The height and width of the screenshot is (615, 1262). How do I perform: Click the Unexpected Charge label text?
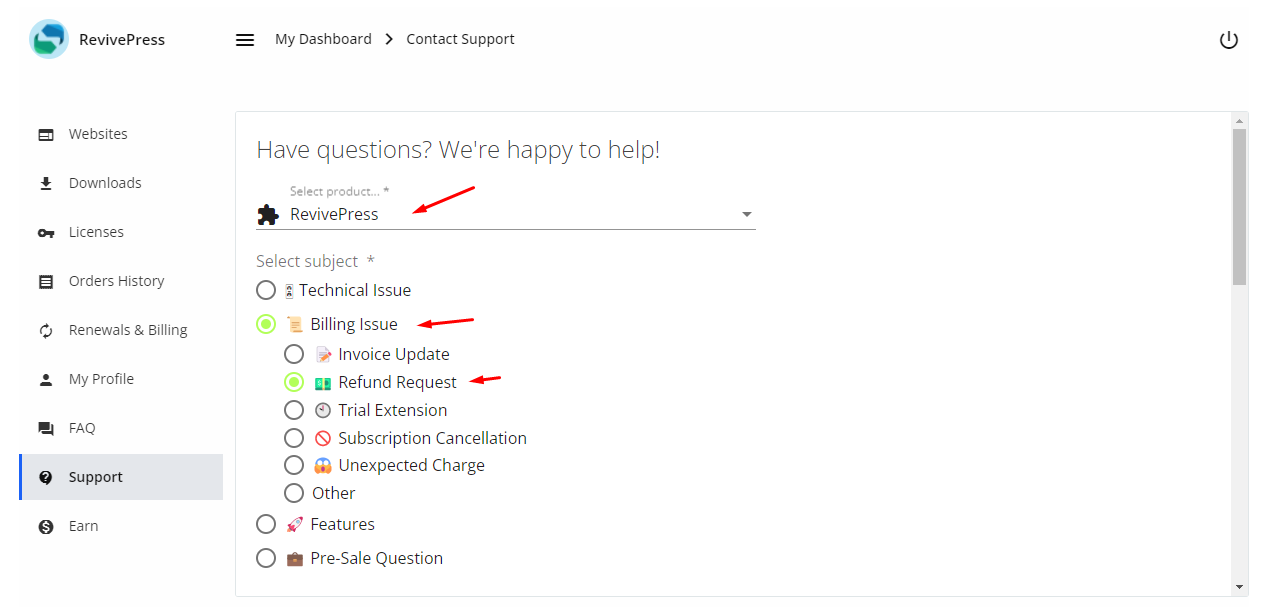(x=411, y=465)
